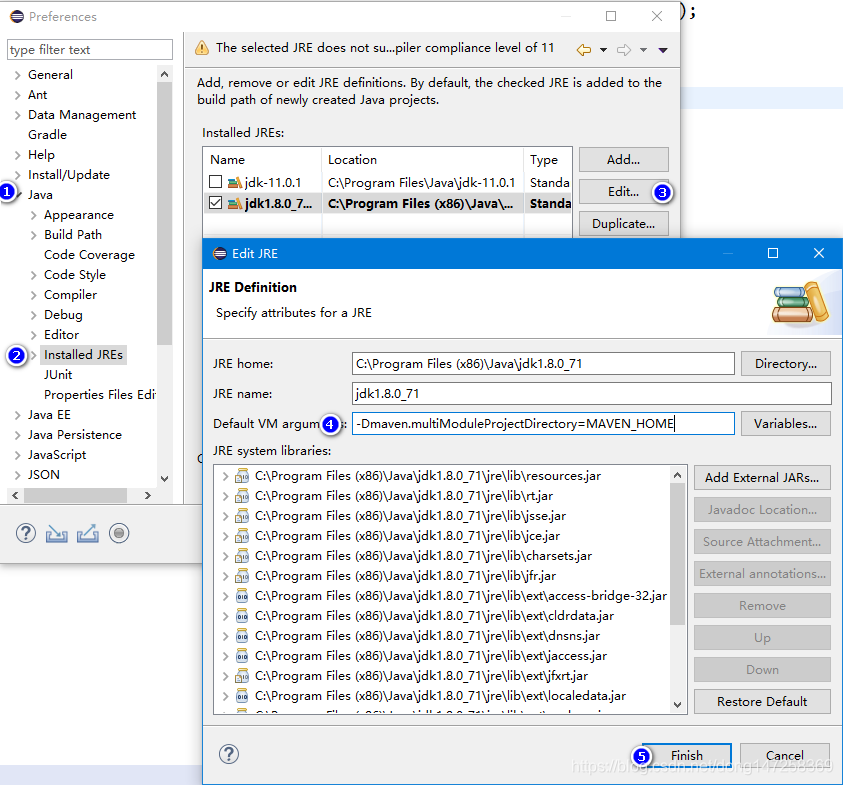Click the Import preferences icon
Viewport: 843px width, 785px height.
(x=56, y=533)
